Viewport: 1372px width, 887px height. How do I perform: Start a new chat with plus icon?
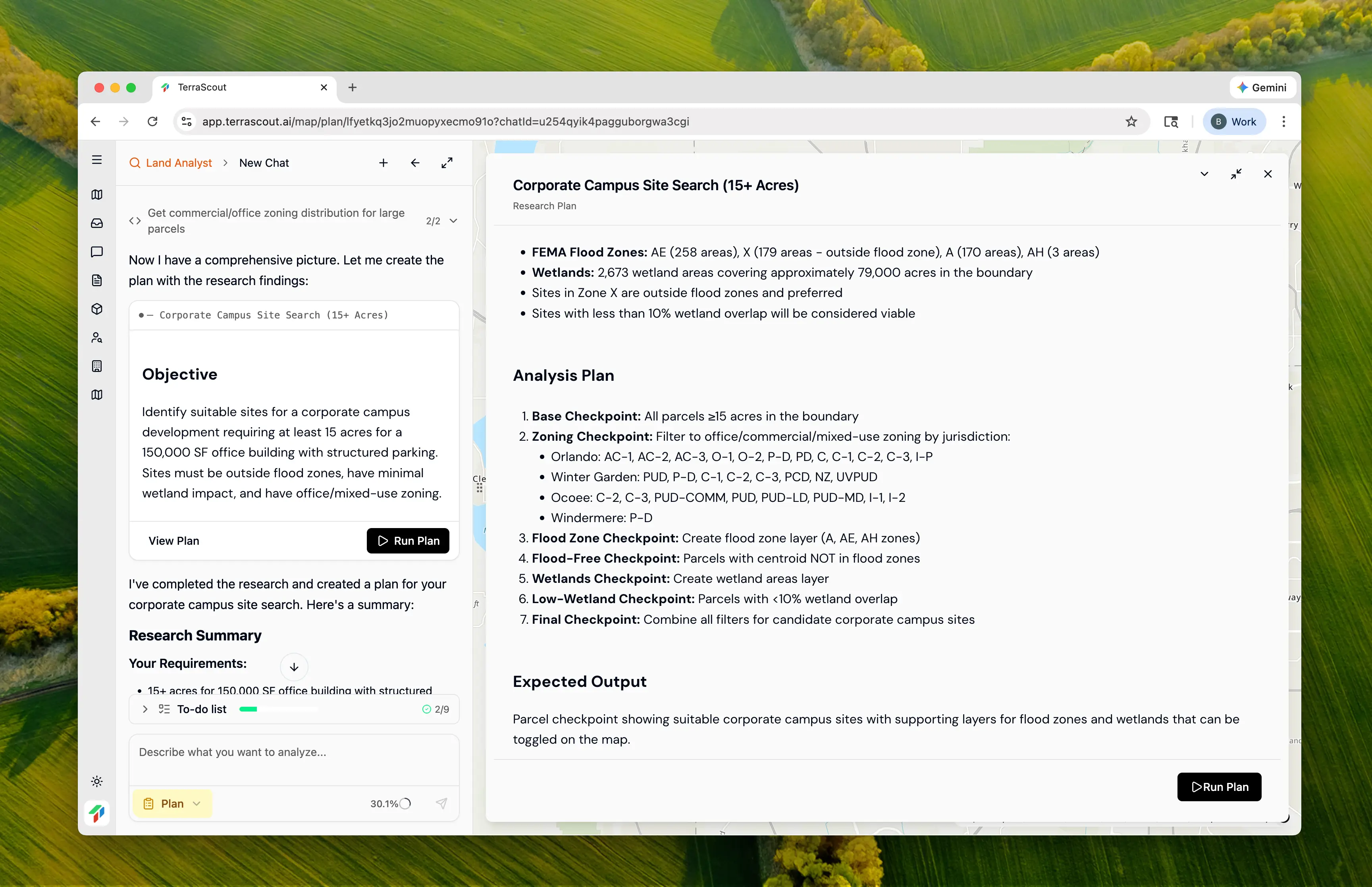pyautogui.click(x=383, y=163)
